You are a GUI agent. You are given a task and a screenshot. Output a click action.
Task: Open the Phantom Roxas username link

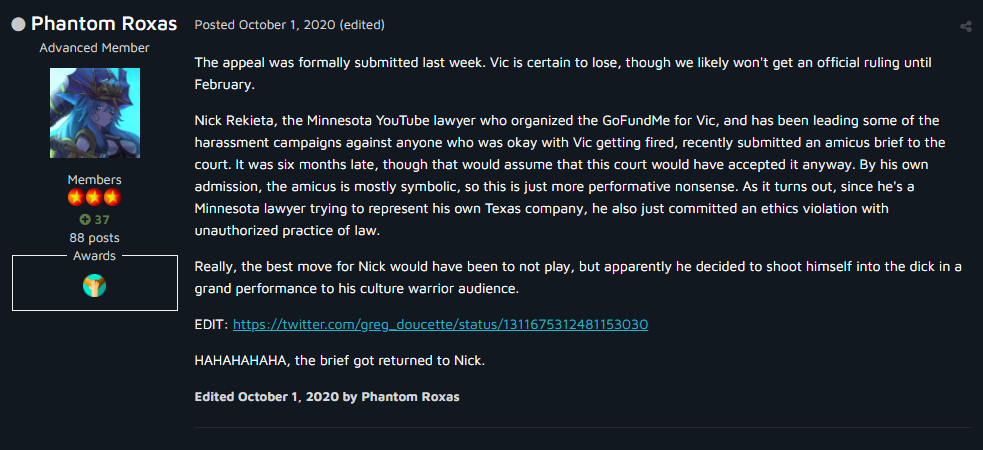(x=104, y=24)
